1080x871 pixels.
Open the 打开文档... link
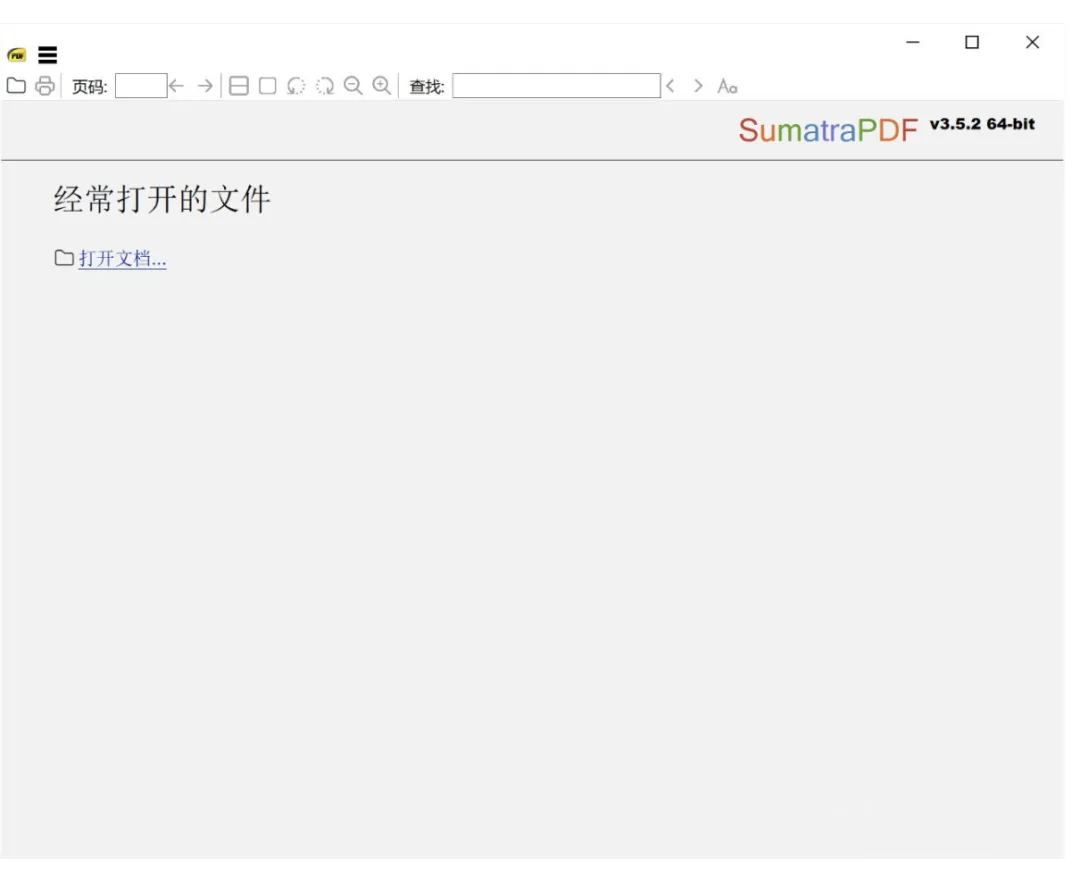123,259
